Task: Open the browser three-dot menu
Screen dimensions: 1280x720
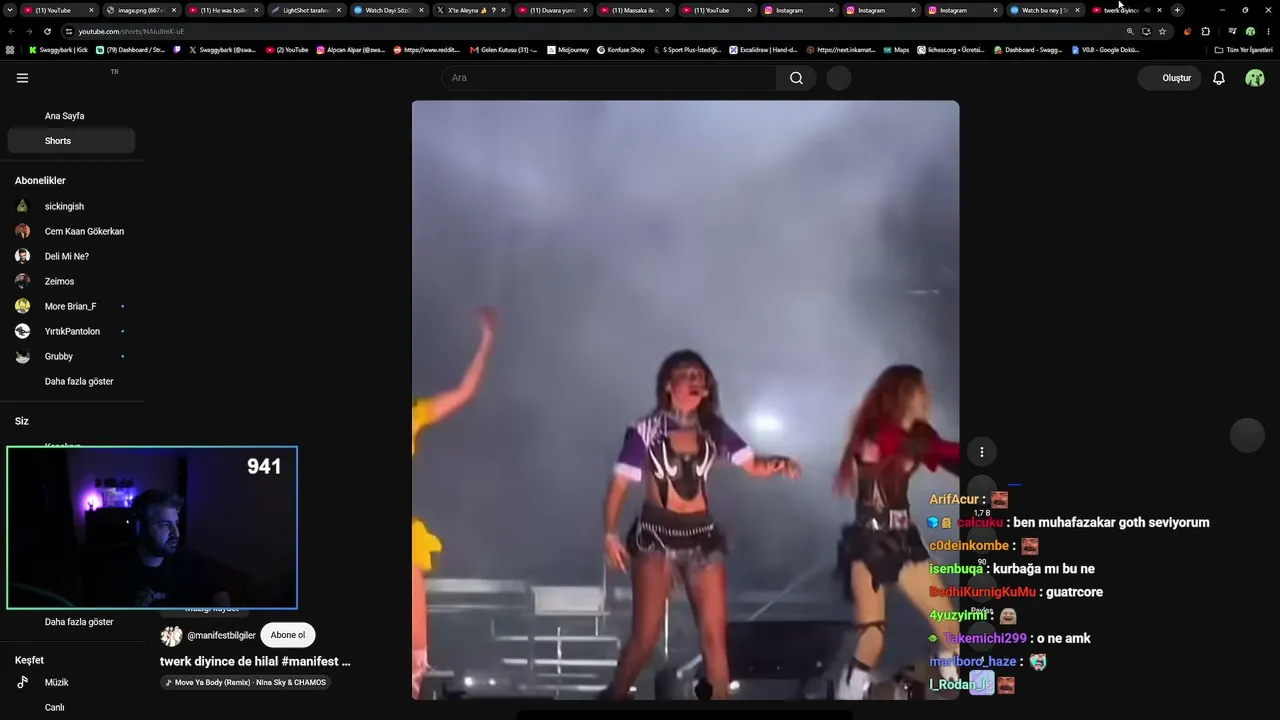Action: click(1268, 31)
